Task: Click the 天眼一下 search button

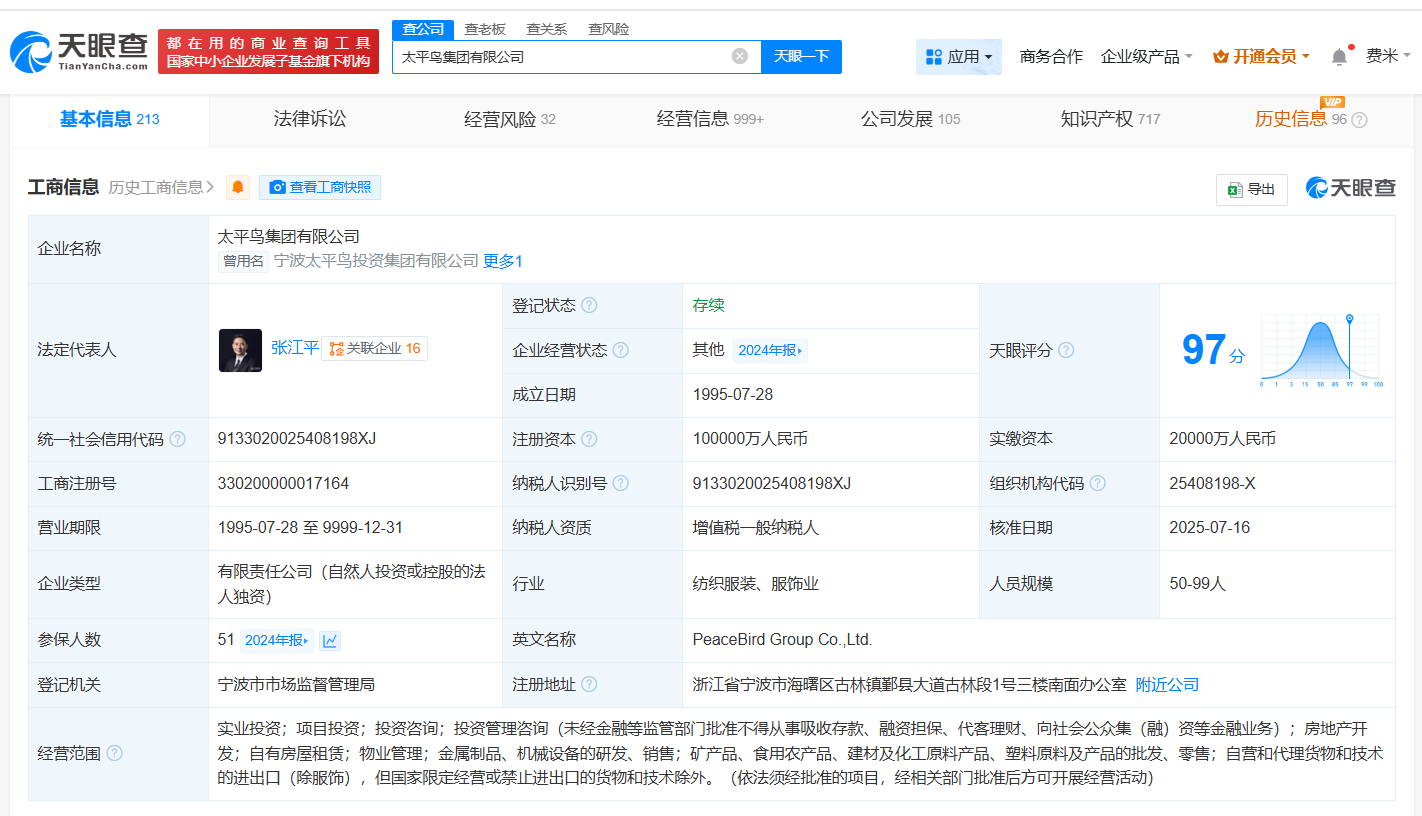Action: pos(801,56)
